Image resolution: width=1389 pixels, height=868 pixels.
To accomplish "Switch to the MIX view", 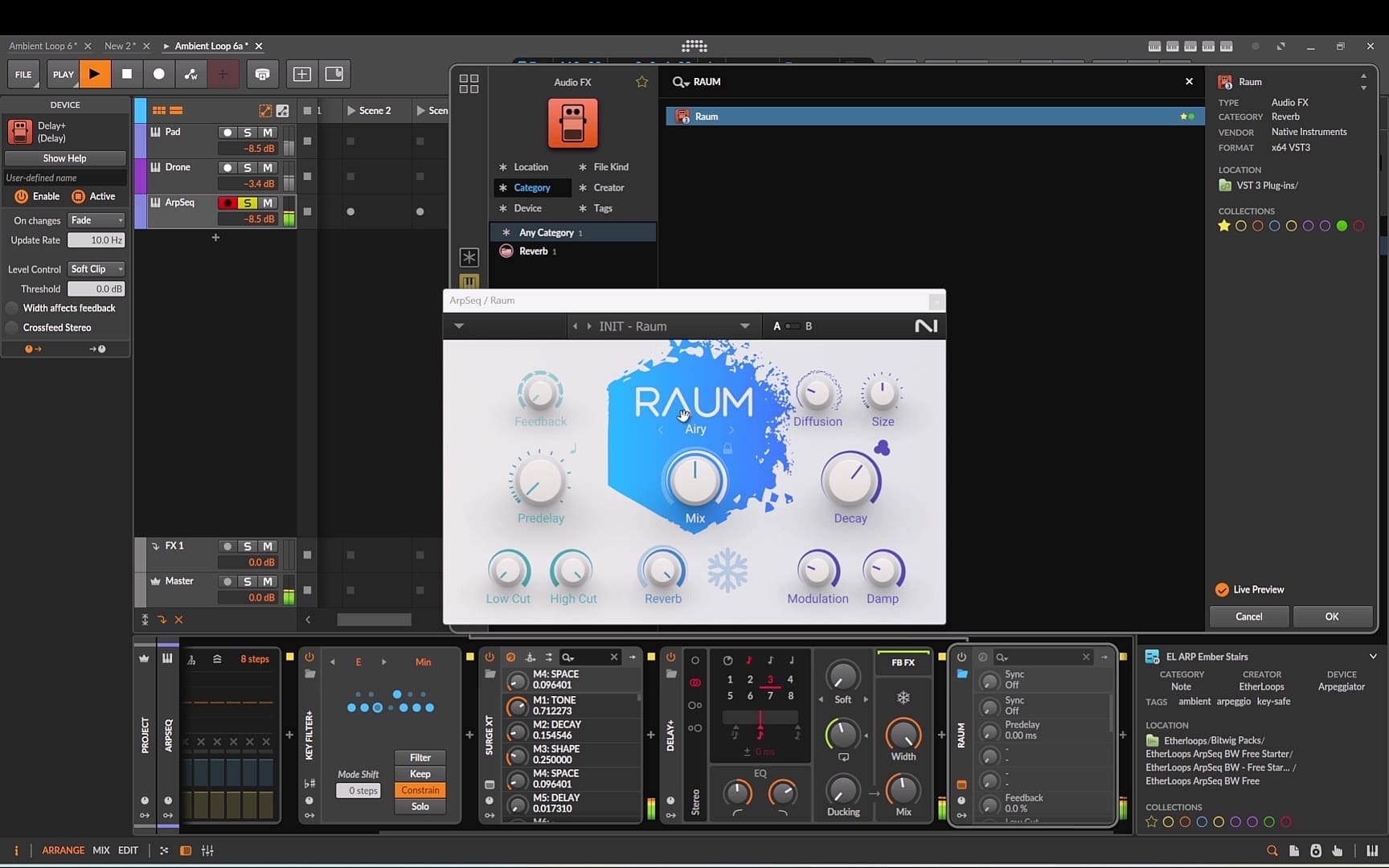I will click(101, 850).
